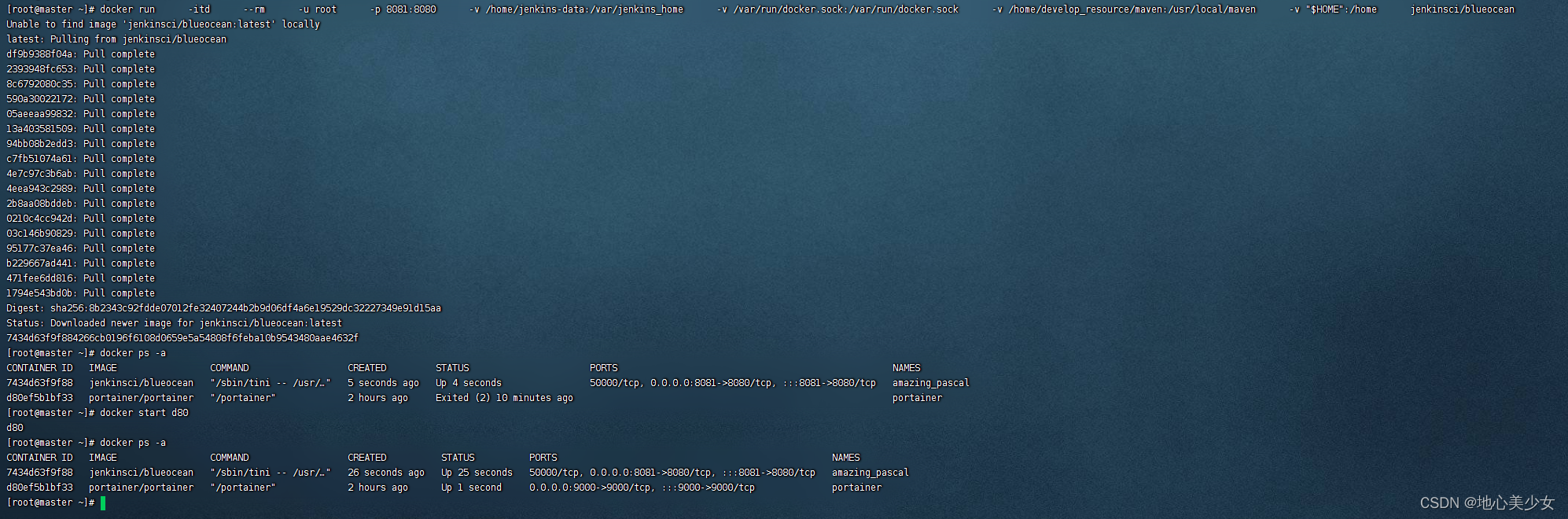
Task: Click the long container ID starting 7434d63f9f884266
Action: pyautogui.click(x=182, y=338)
